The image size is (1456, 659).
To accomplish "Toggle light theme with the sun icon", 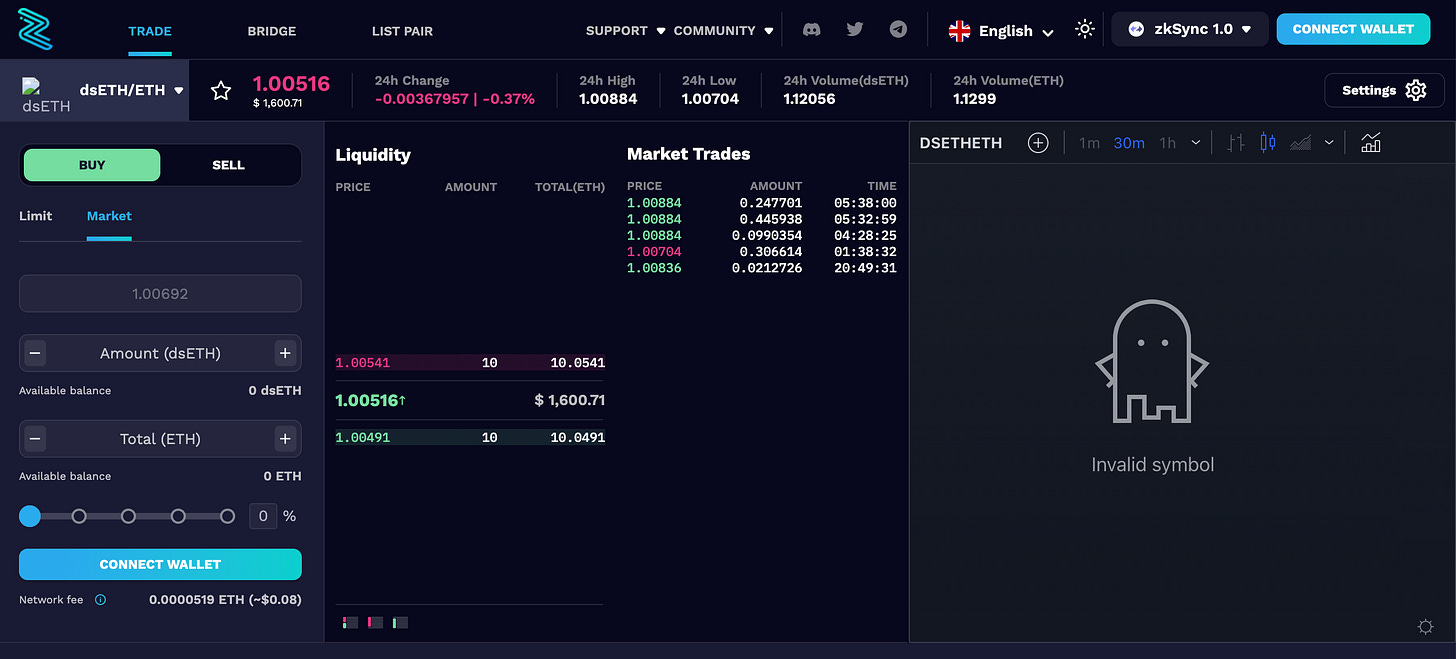I will 1085,29.
